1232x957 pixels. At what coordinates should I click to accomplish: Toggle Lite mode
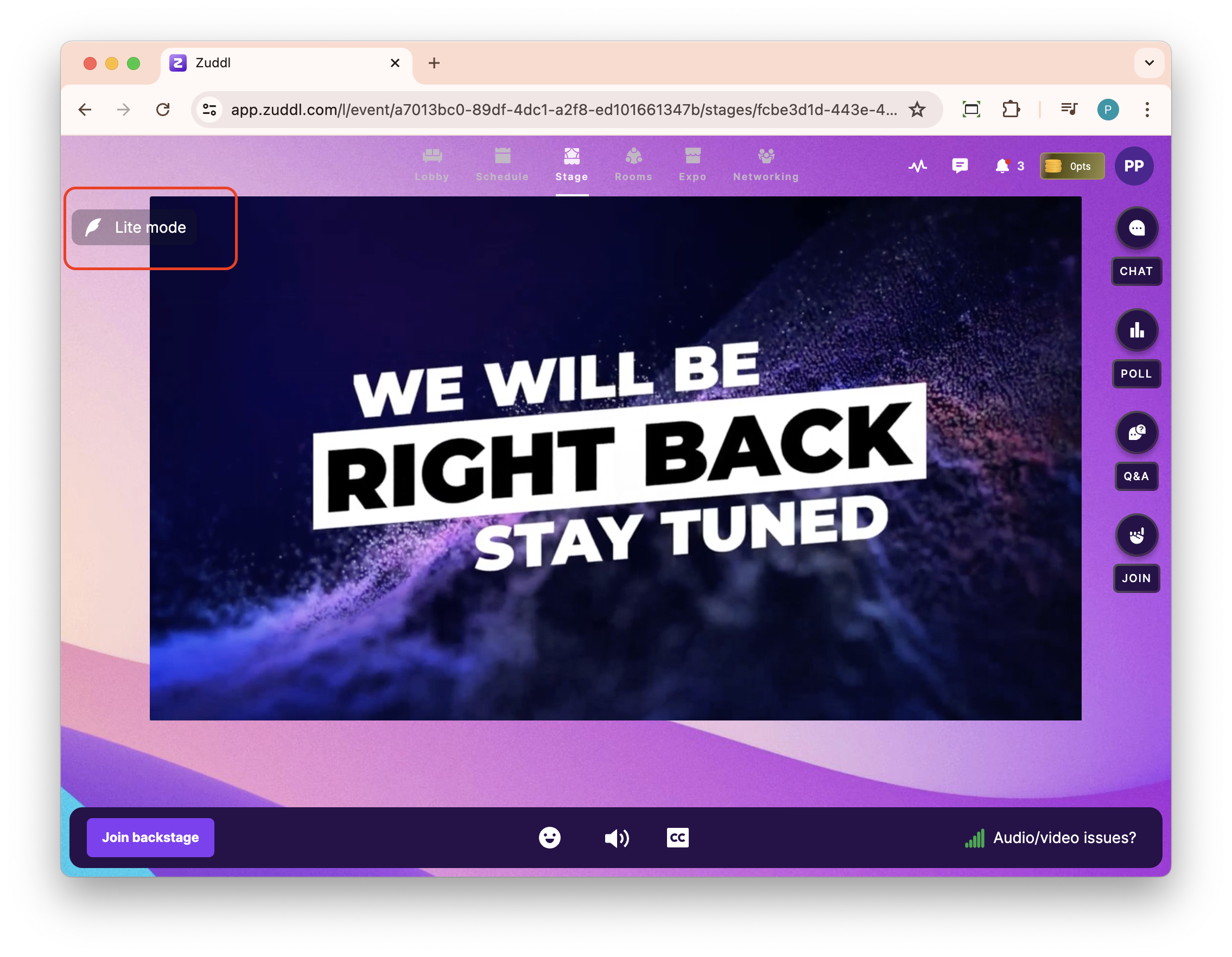(x=135, y=227)
